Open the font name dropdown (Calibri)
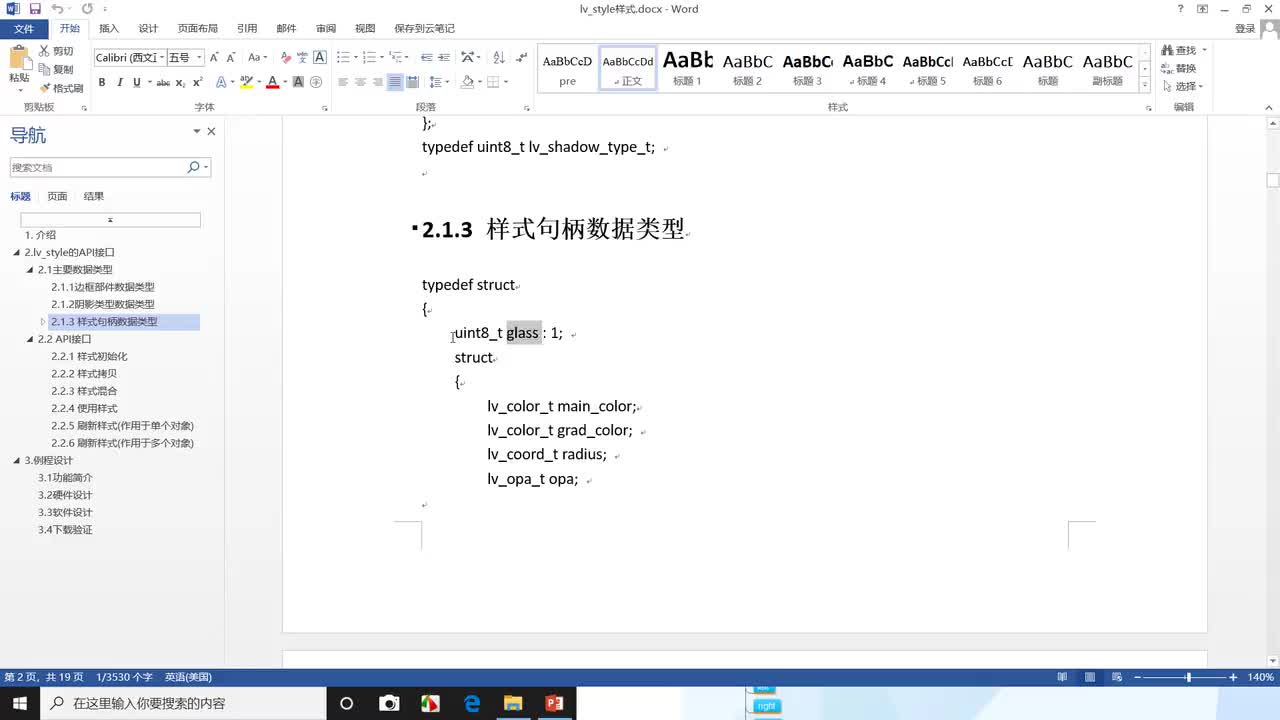The image size is (1280, 720). 161,58
